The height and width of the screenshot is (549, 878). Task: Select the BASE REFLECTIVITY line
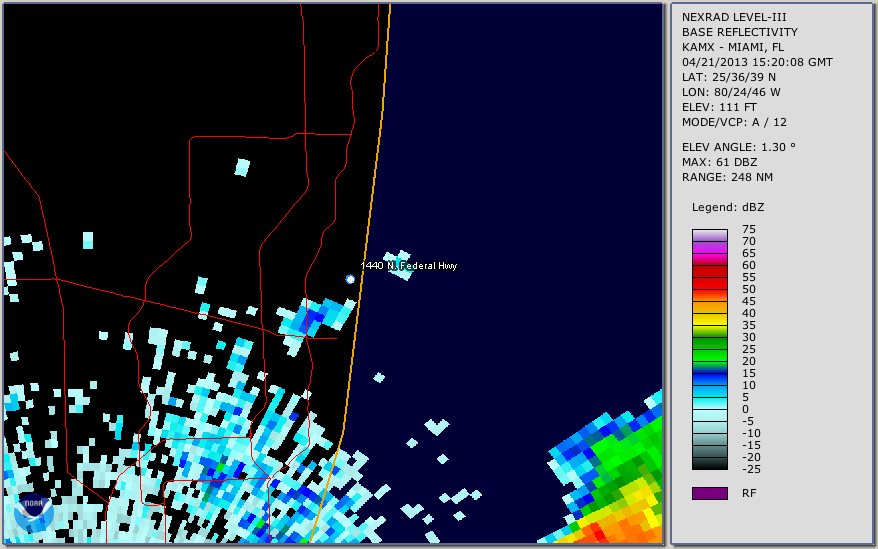[740, 32]
